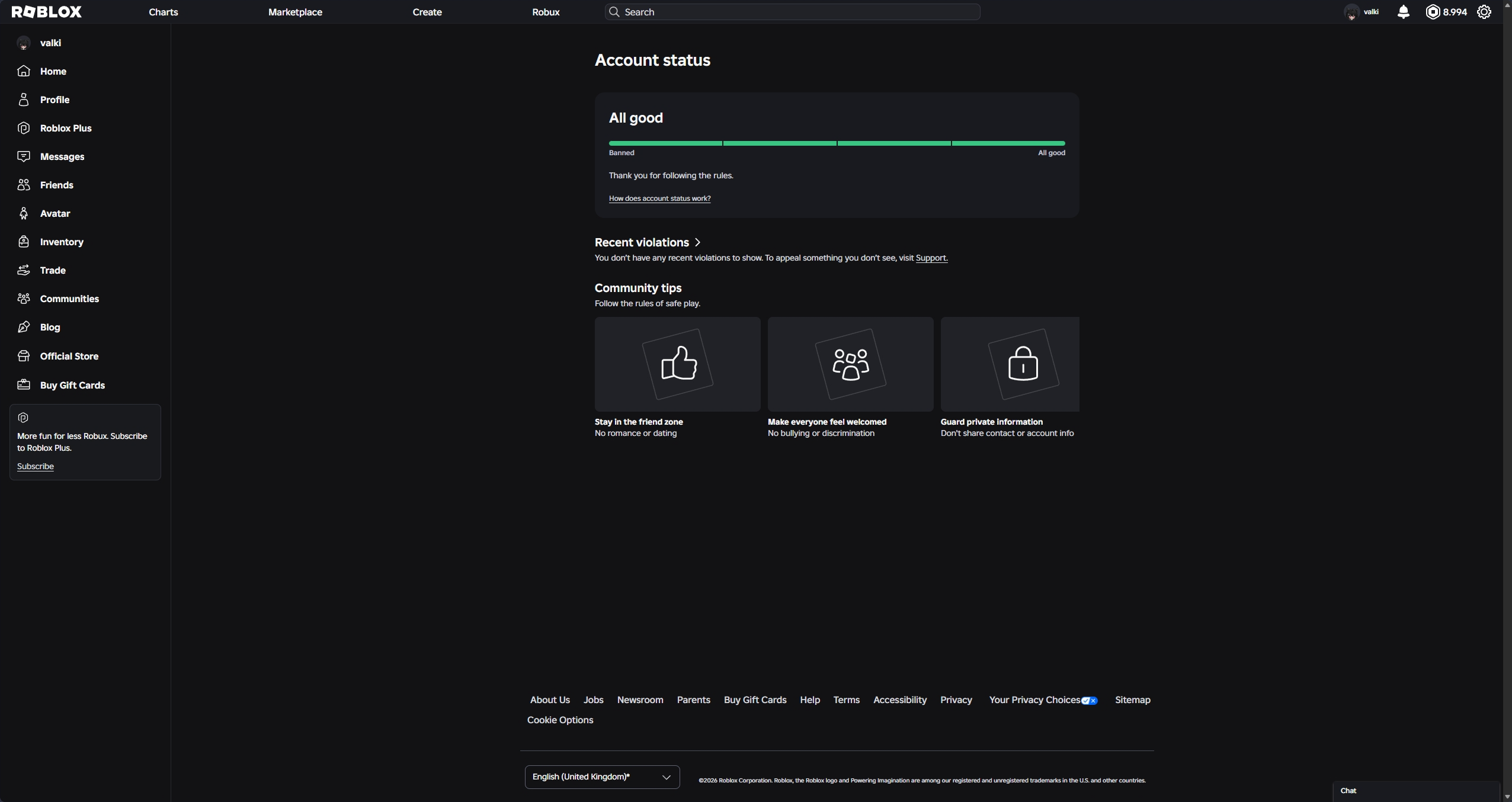Click the Messages icon in sidebar
Screen dimensions: 1512x802
pyautogui.click(x=24, y=156)
